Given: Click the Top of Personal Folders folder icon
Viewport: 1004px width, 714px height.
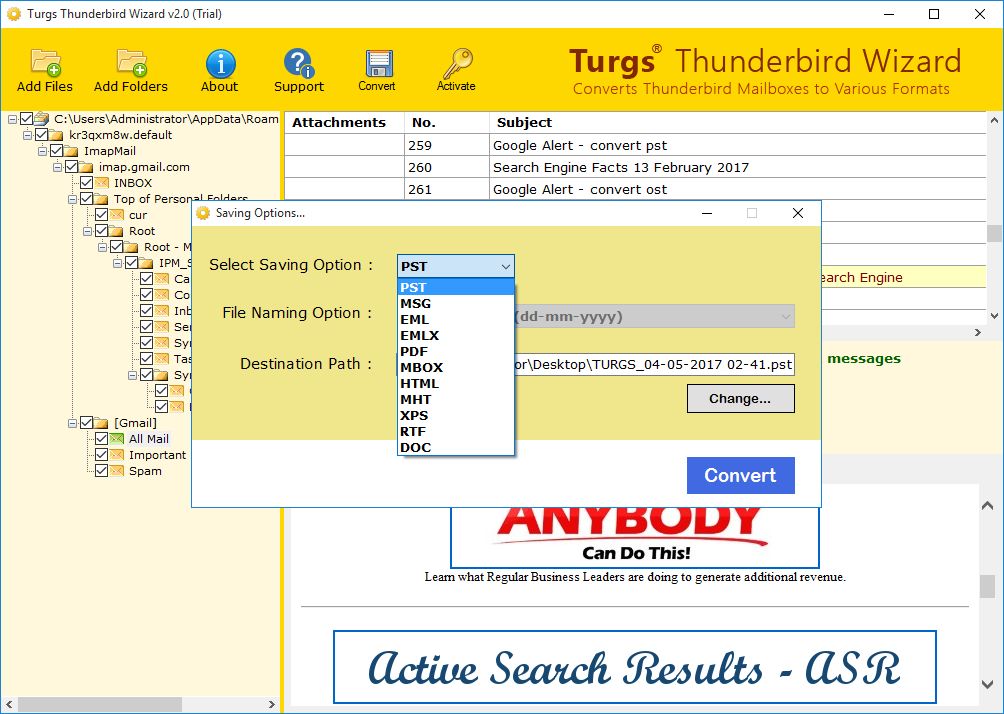Looking at the screenshot, I should click(x=101, y=199).
